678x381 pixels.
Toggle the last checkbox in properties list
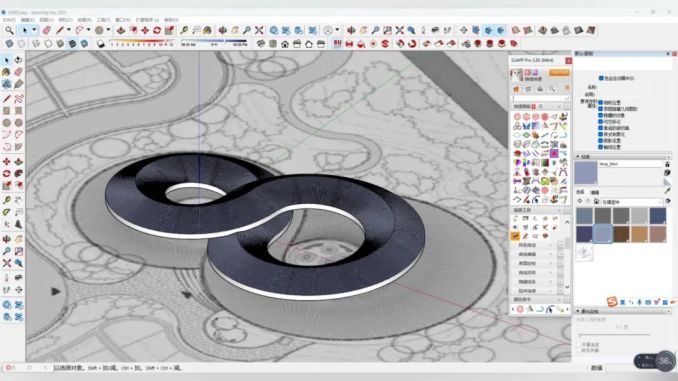601,147
